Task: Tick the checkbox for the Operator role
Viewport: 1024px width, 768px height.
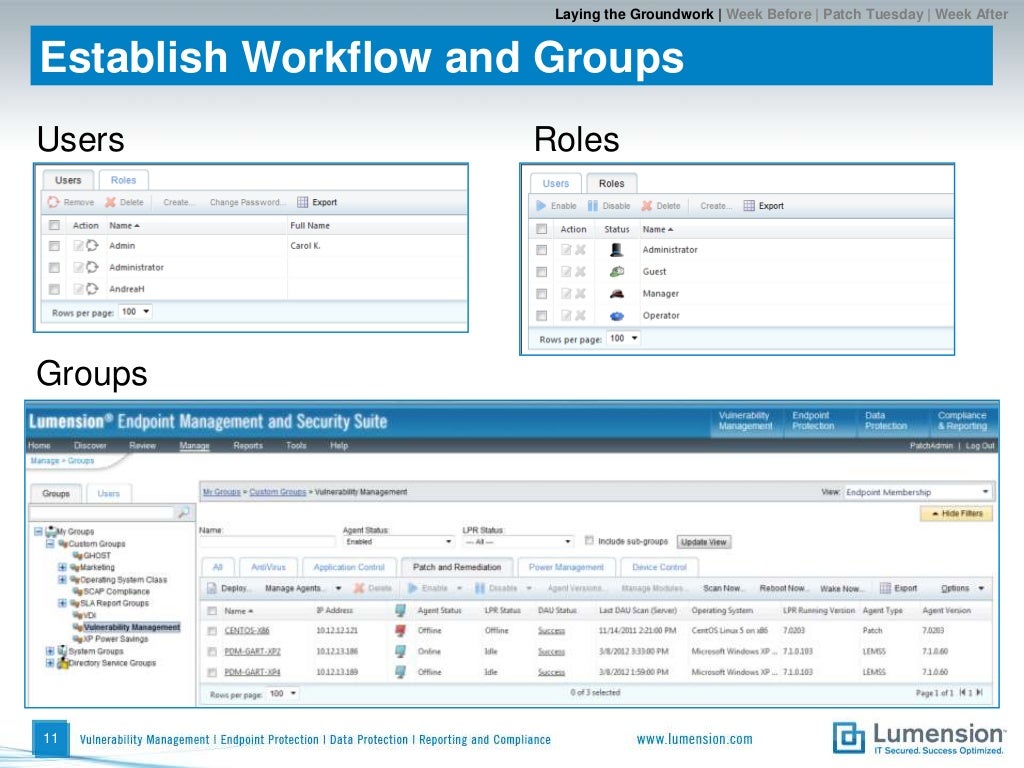Action: pyautogui.click(x=541, y=316)
